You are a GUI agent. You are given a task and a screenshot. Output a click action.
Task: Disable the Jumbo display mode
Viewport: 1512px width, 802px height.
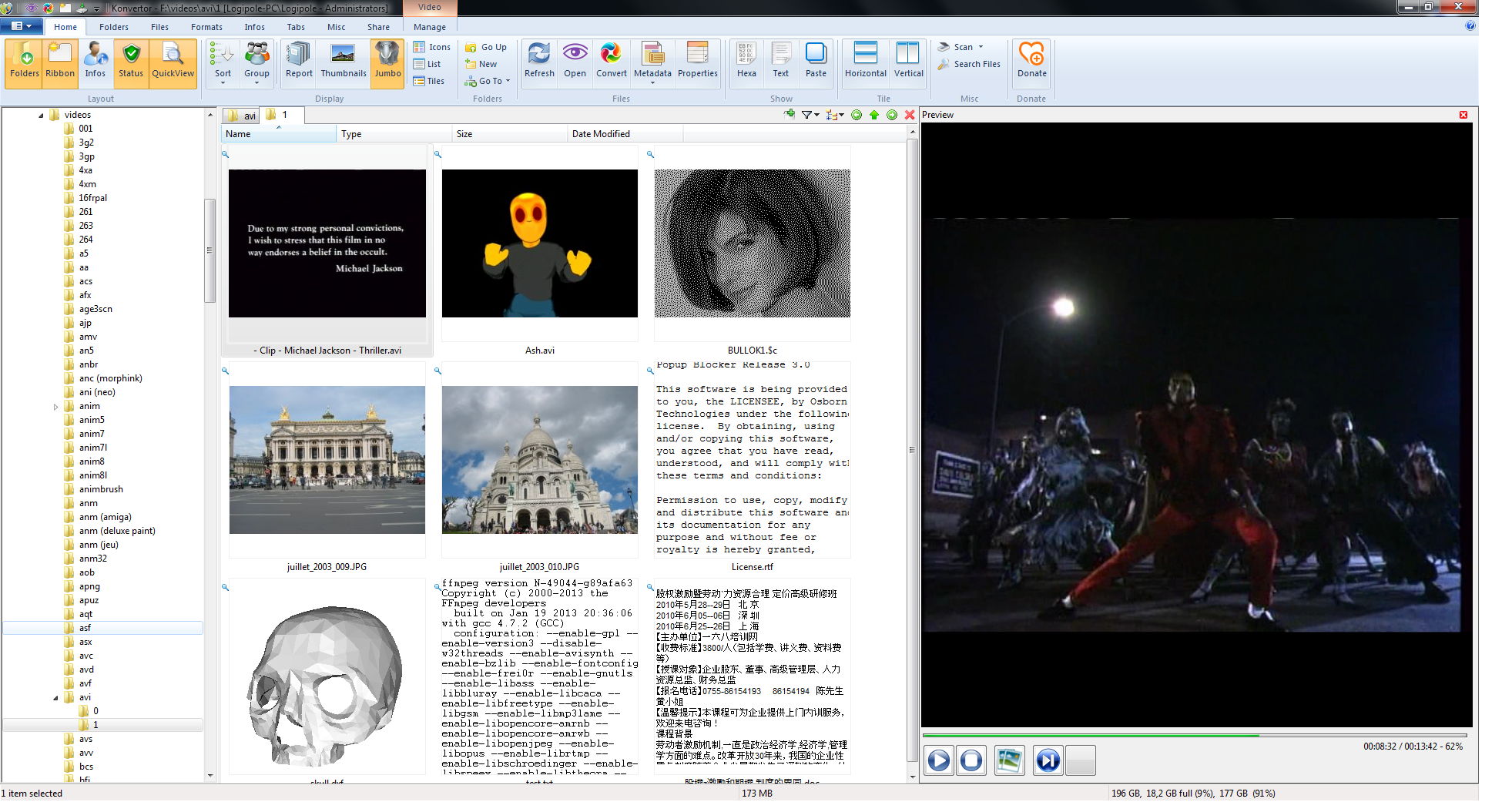point(387,60)
